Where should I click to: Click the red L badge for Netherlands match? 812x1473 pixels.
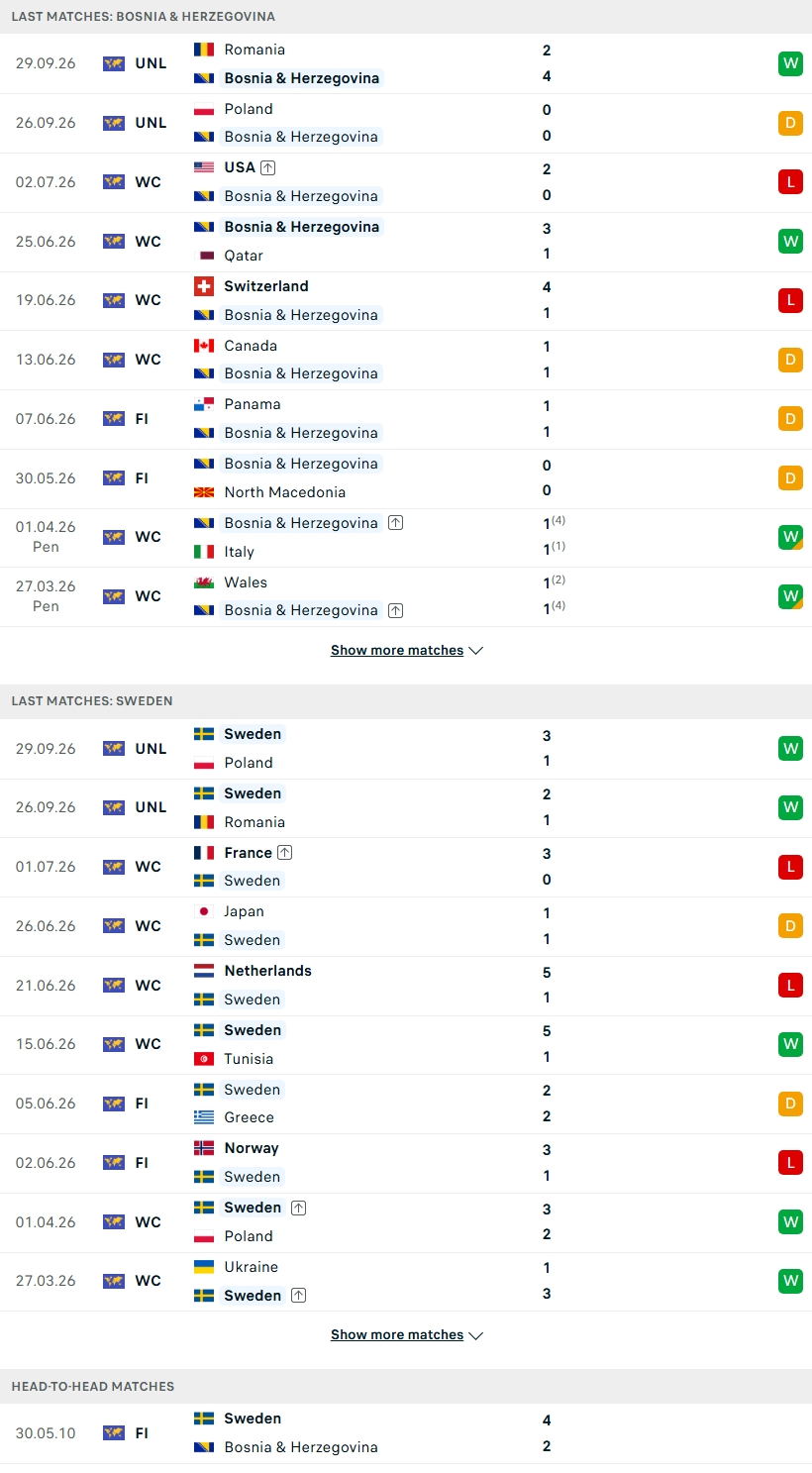pos(790,986)
